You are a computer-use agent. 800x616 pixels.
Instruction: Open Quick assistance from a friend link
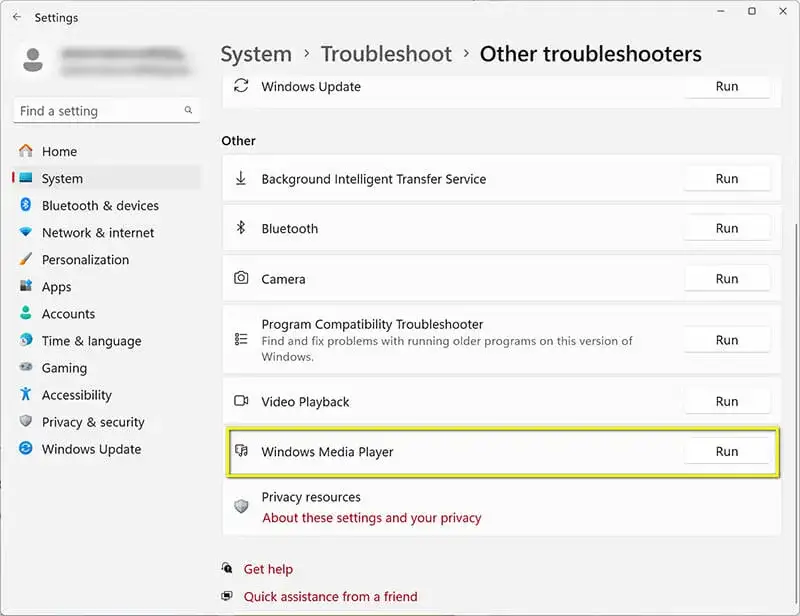pos(330,597)
